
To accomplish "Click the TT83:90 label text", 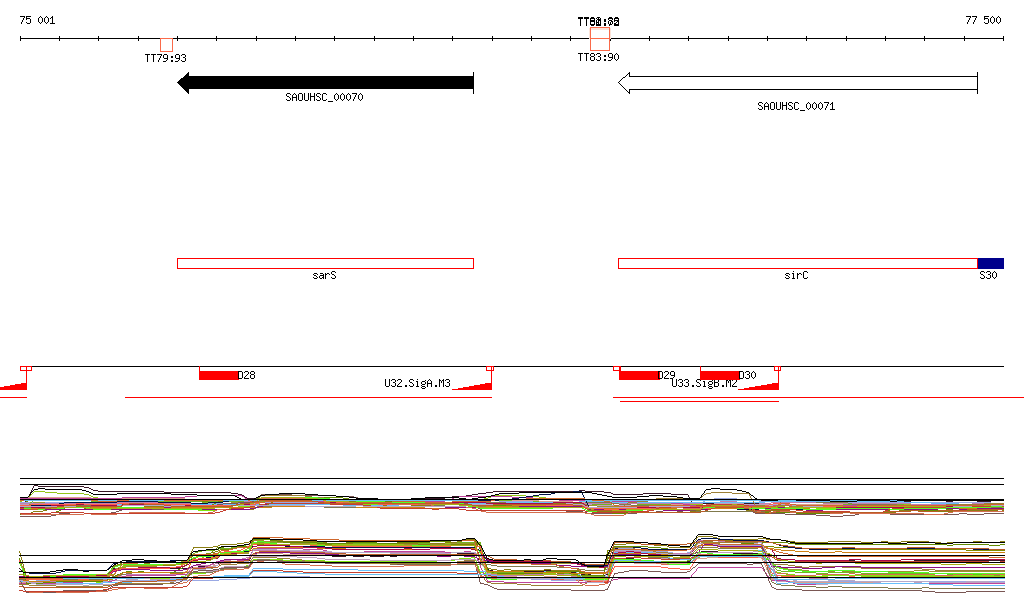I will coord(598,57).
